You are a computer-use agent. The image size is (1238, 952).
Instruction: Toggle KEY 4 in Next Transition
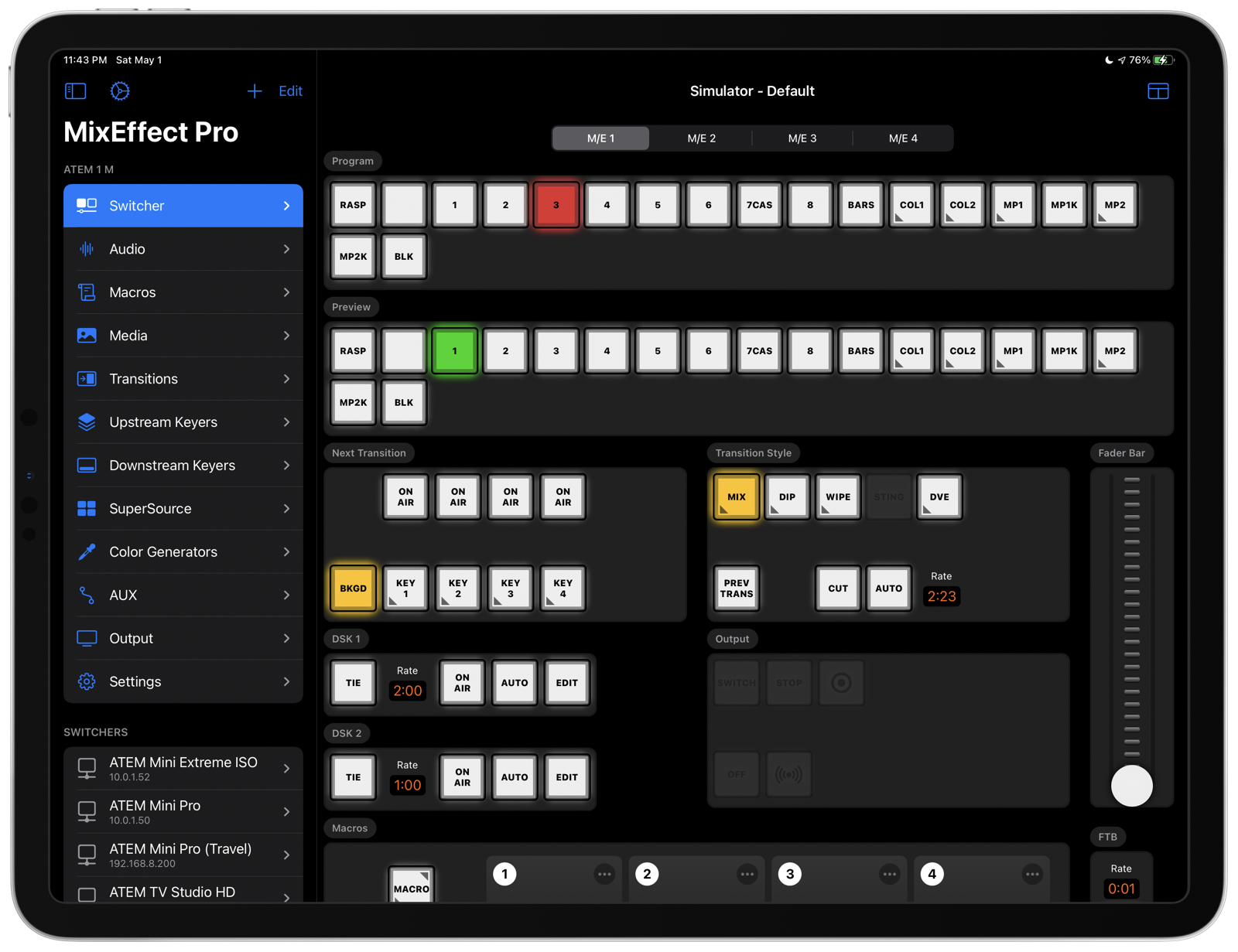click(x=563, y=589)
